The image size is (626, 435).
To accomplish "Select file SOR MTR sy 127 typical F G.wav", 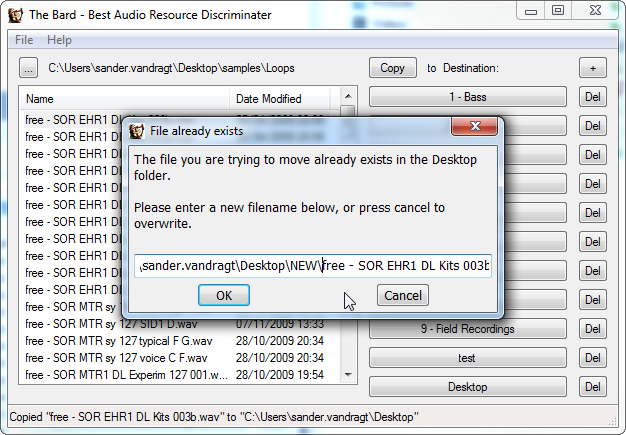I will click(174, 341).
